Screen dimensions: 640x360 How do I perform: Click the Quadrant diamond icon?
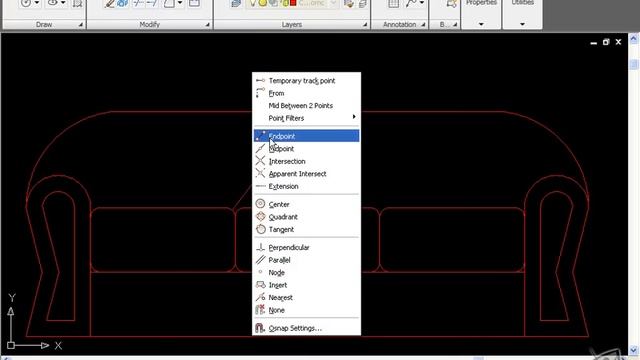(260, 216)
